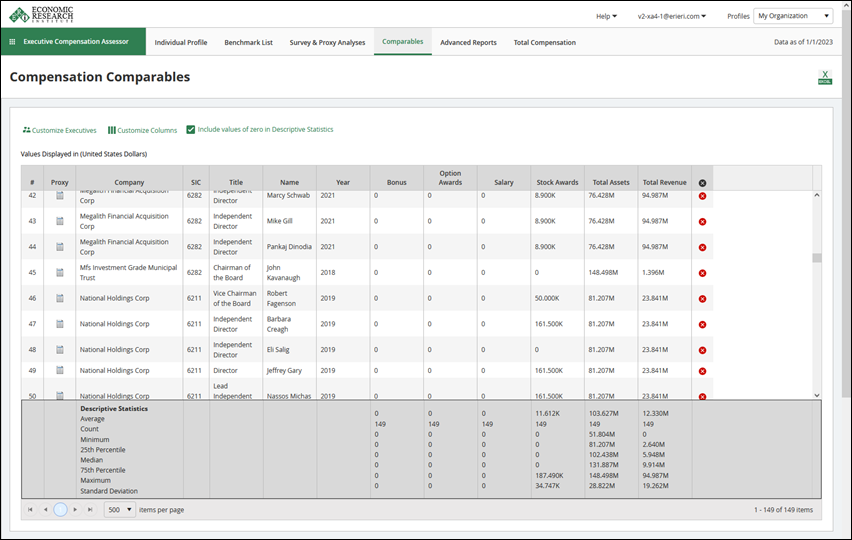Screen dimensions: 852x540
Task: Click the 50.000K stock awards value
Action: tap(547, 298)
